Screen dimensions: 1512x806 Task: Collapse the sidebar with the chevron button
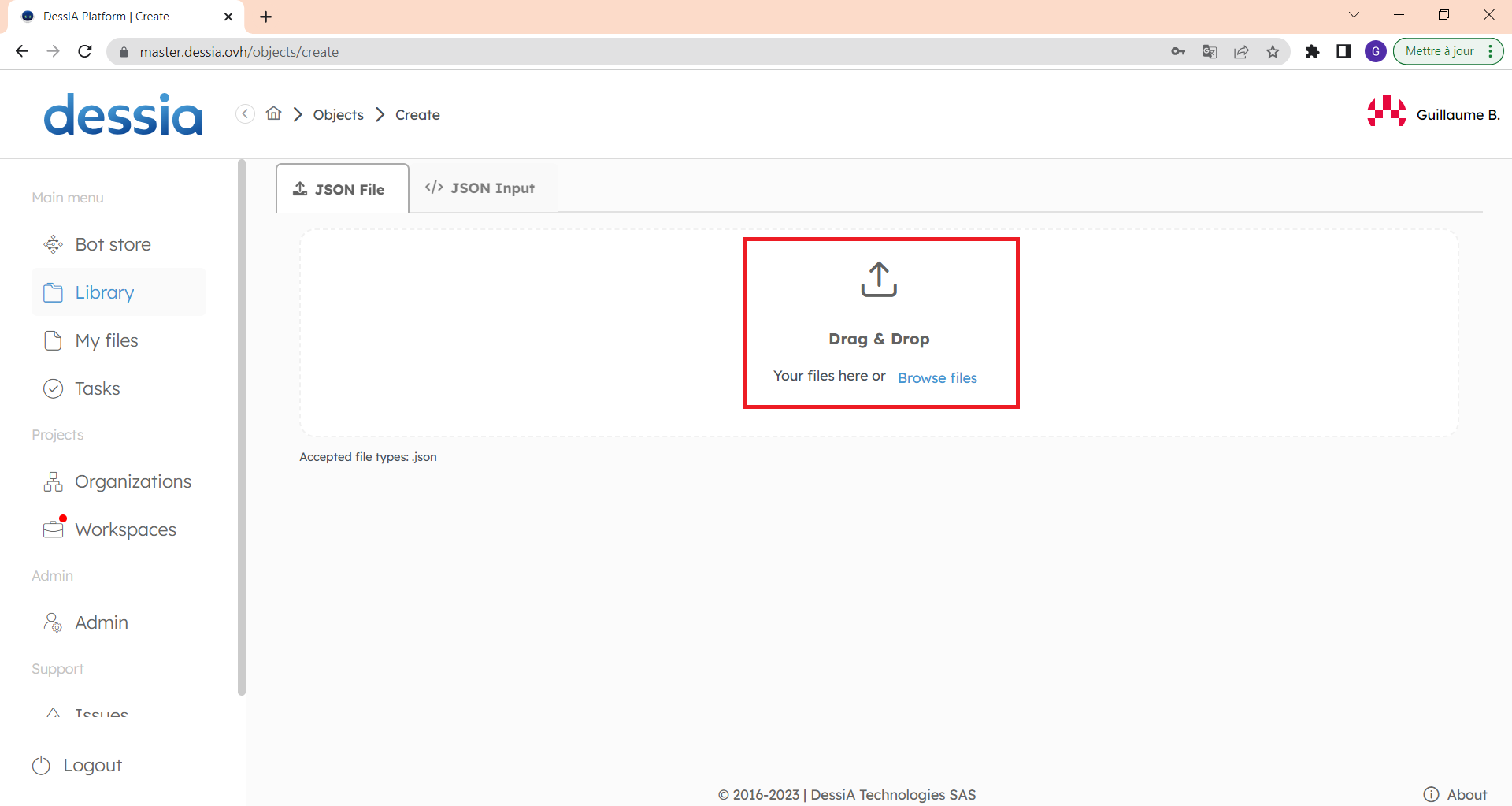tap(245, 114)
